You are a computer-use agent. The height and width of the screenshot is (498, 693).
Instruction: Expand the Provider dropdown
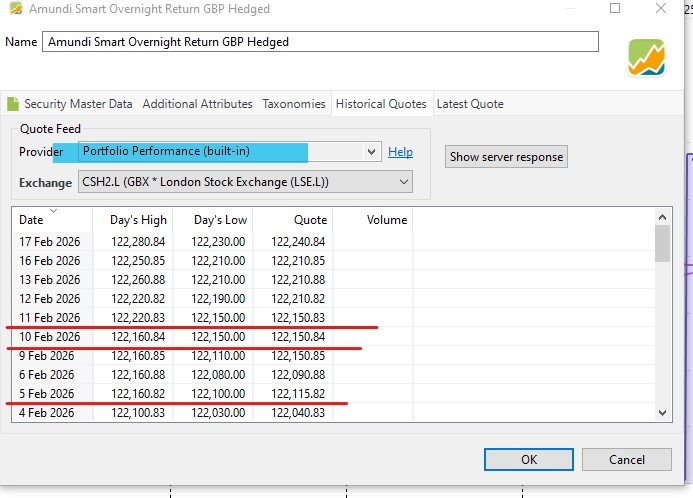point(371,152)
